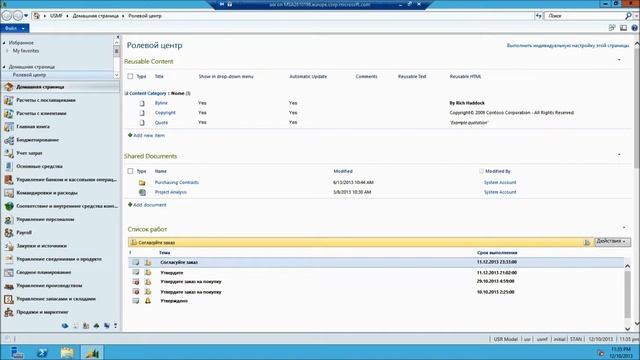
Task: Open PowerShell from the Windows taskbar
Action: [x=42, y=352]
